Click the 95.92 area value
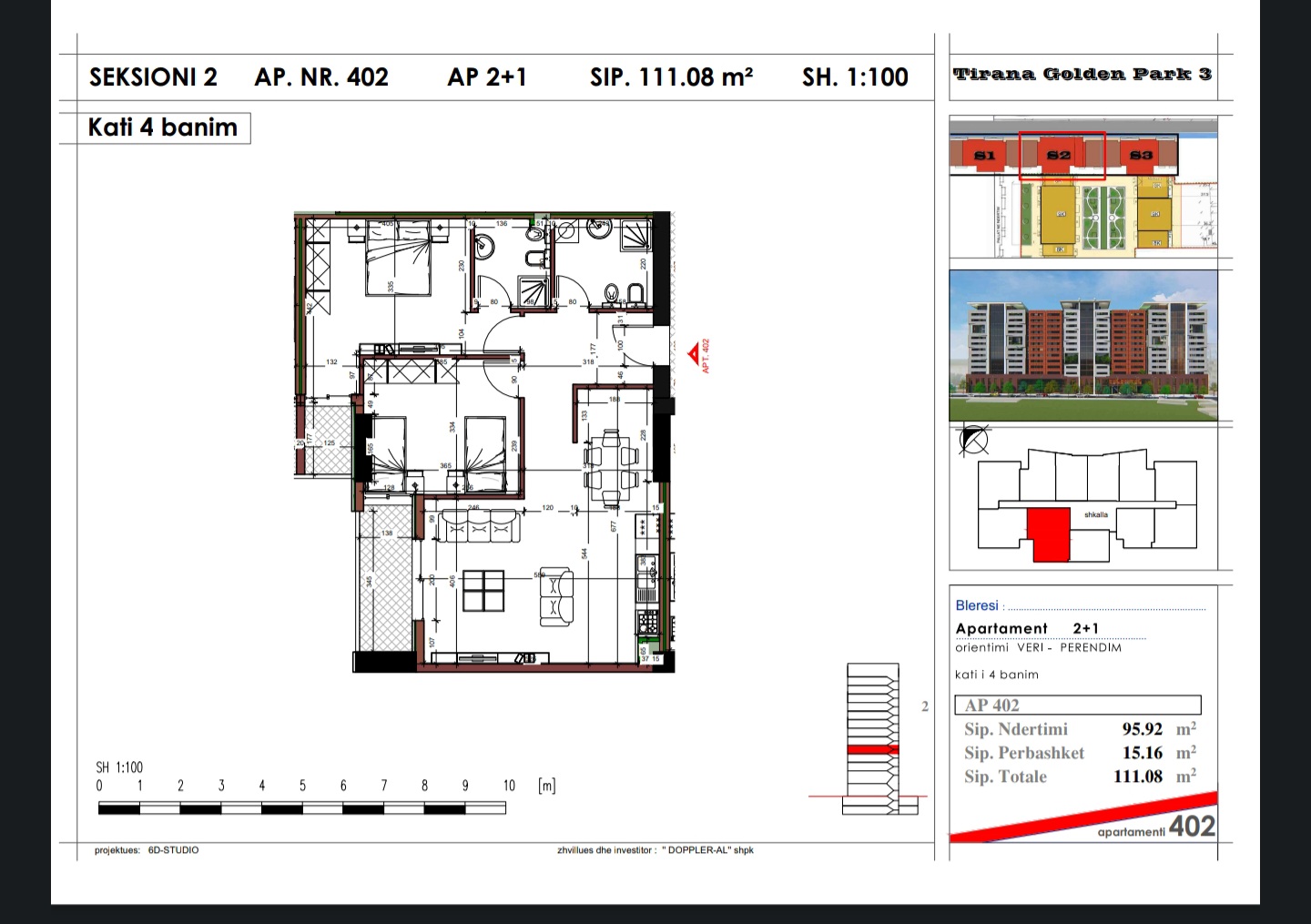 coord(1143,729)
